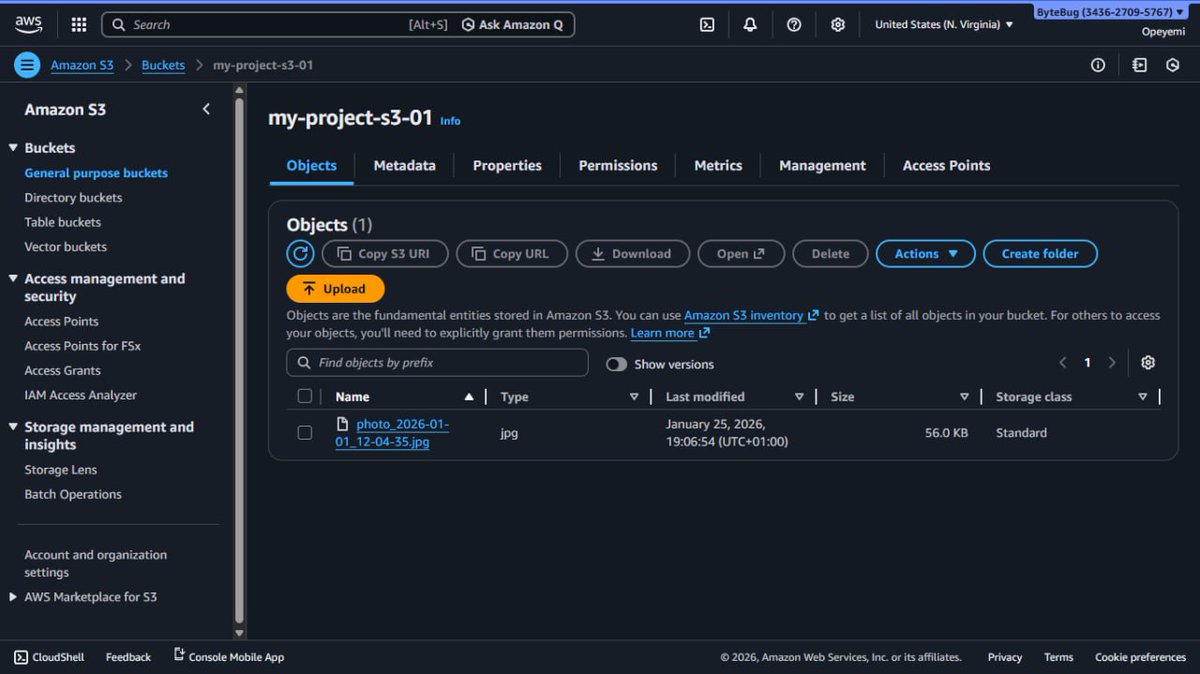Open the info panel icon in breadcrumb bar

[x=1098, y=65]
